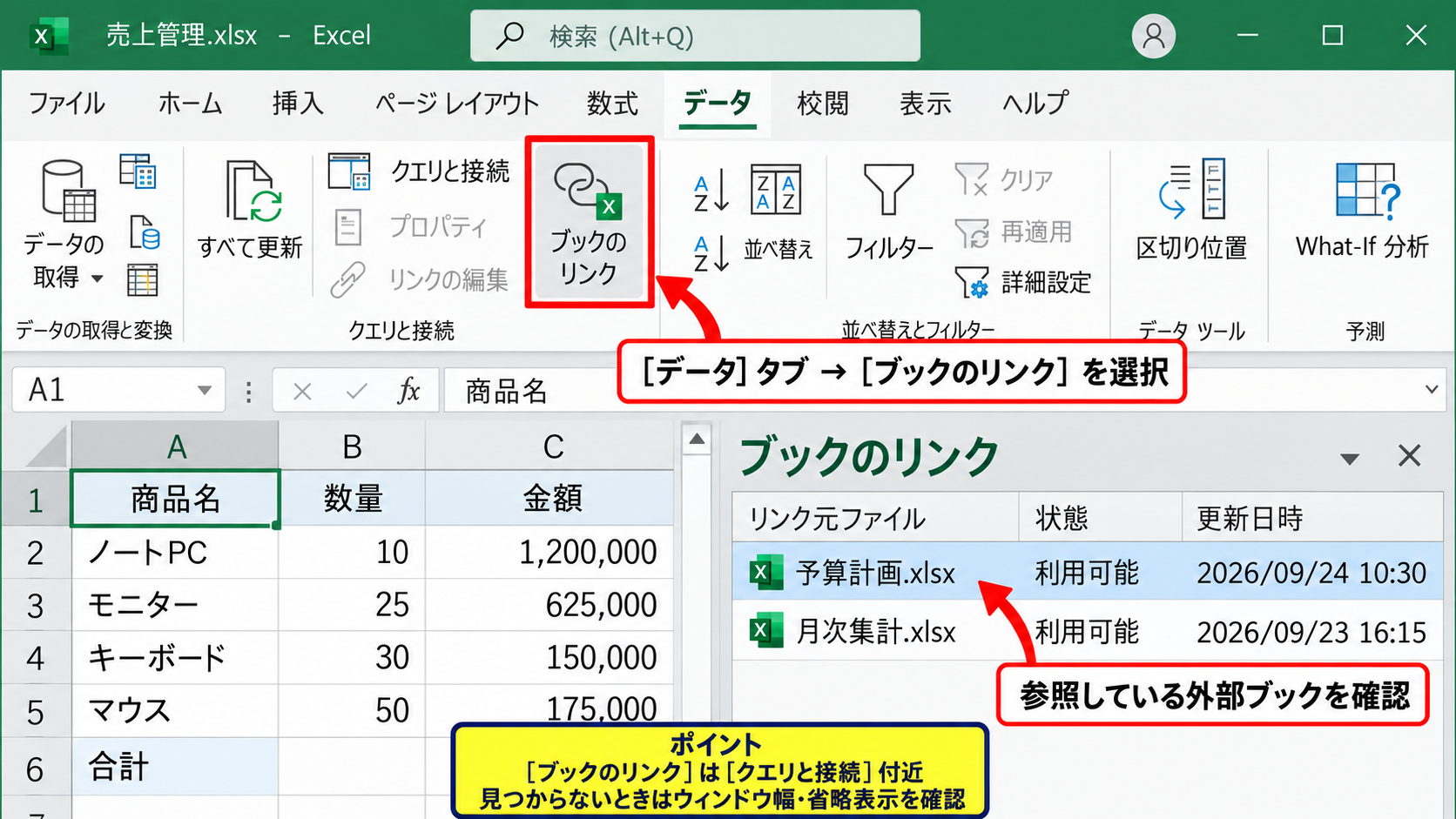Select the 合計 cell
The height and width of the screenshot is (819, 1456).
(x=175, y=768)
